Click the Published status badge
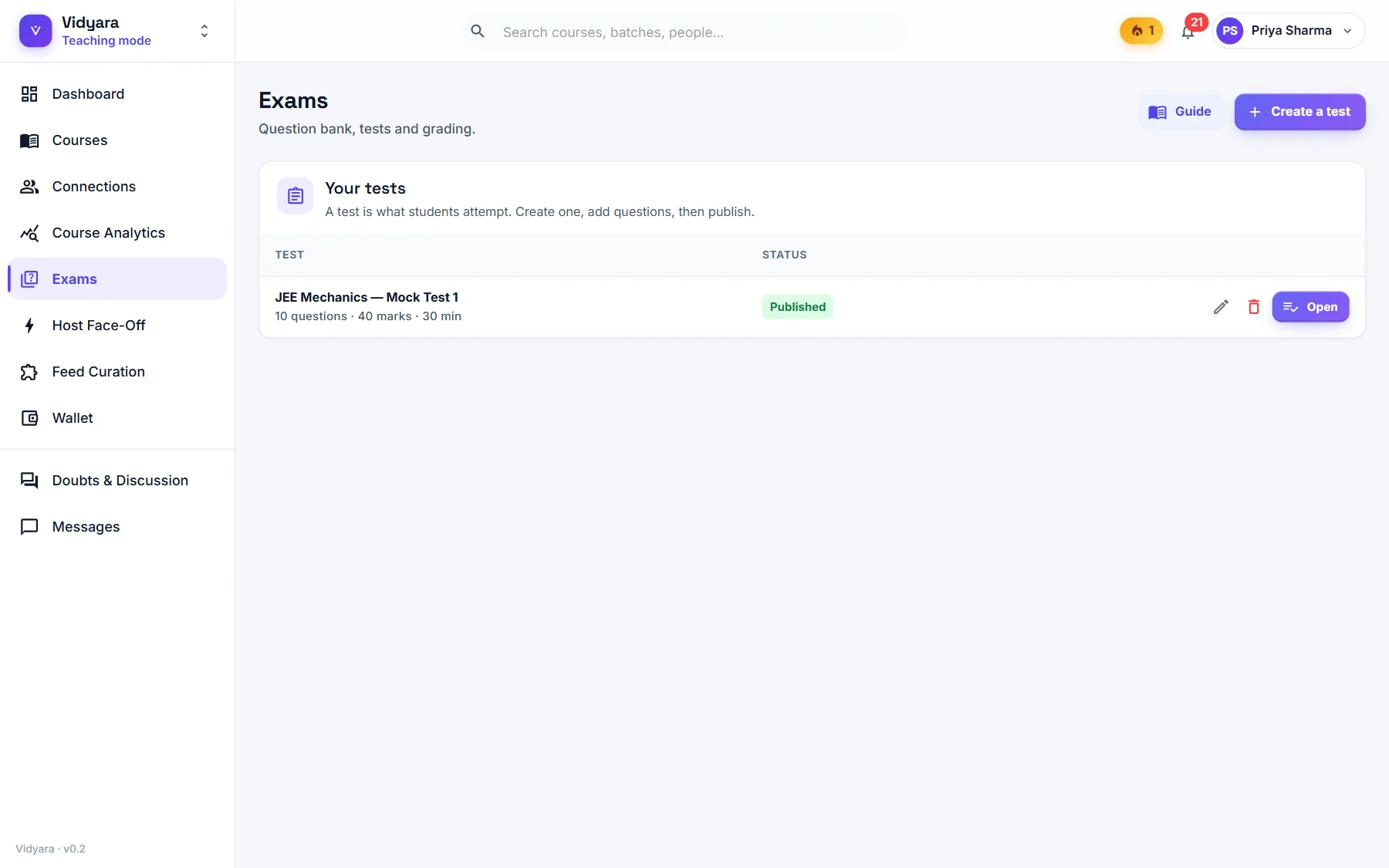 (798, 307)
